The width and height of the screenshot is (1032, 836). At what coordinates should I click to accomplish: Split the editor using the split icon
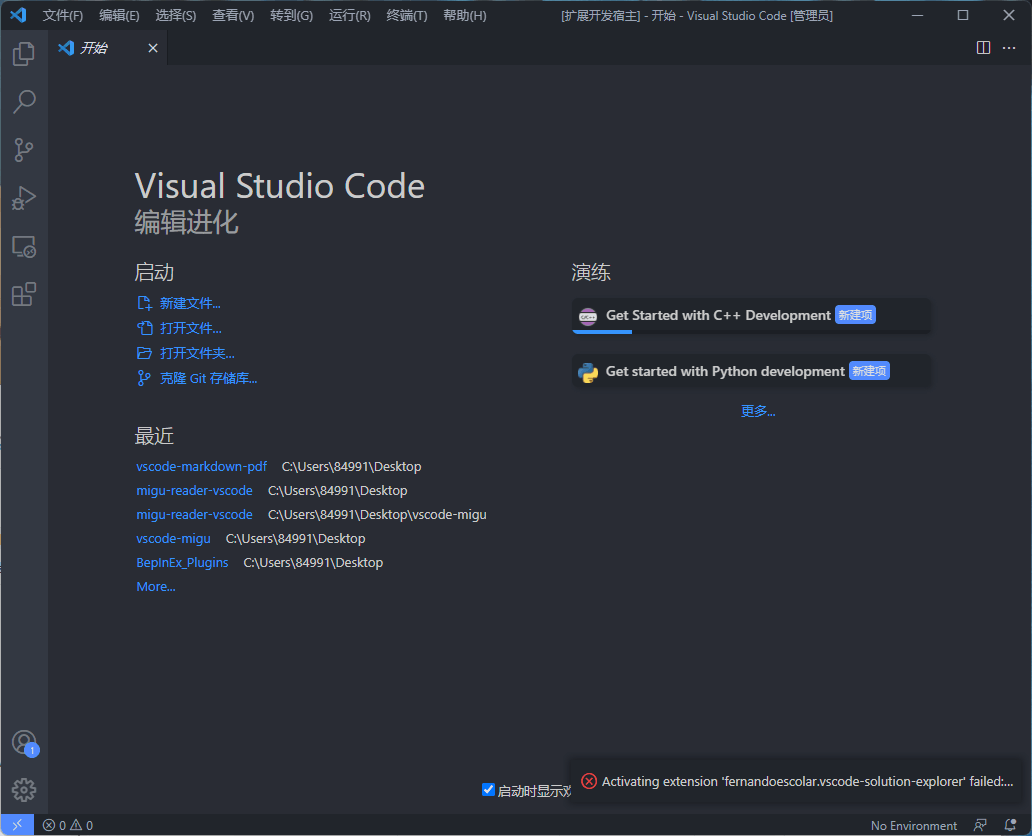(983, 47)
